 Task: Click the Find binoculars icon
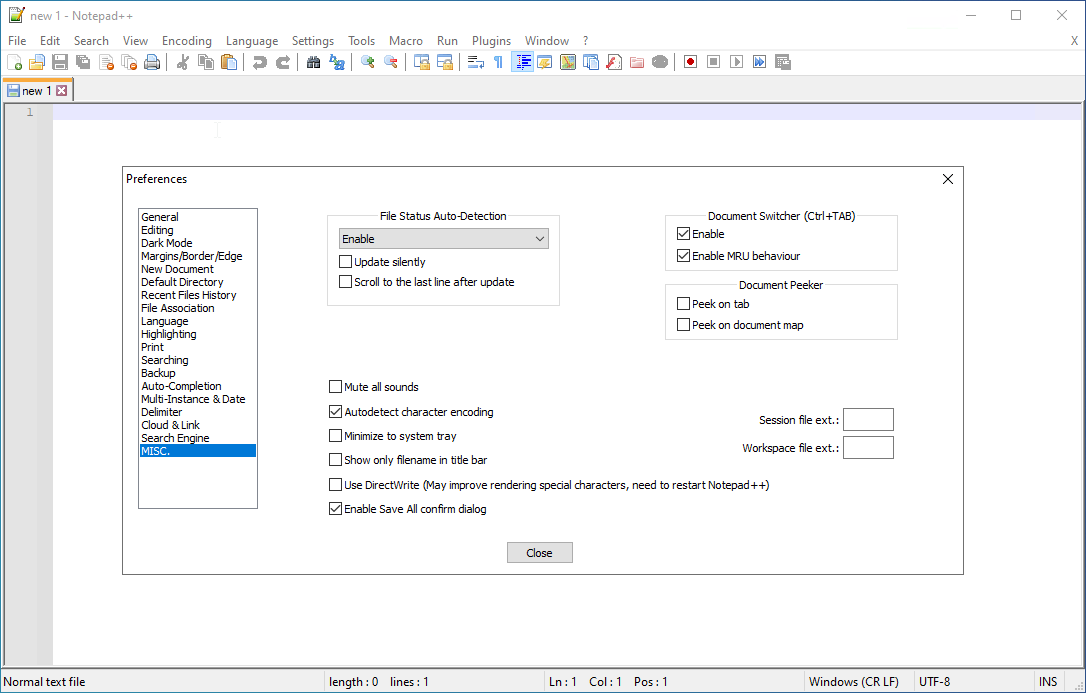(313, 62)
